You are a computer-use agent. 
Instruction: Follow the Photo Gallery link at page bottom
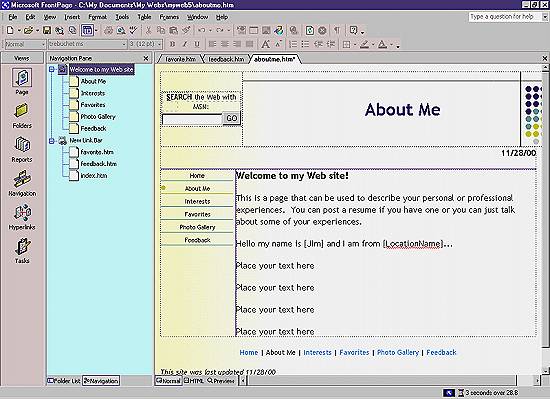point(398,352)
